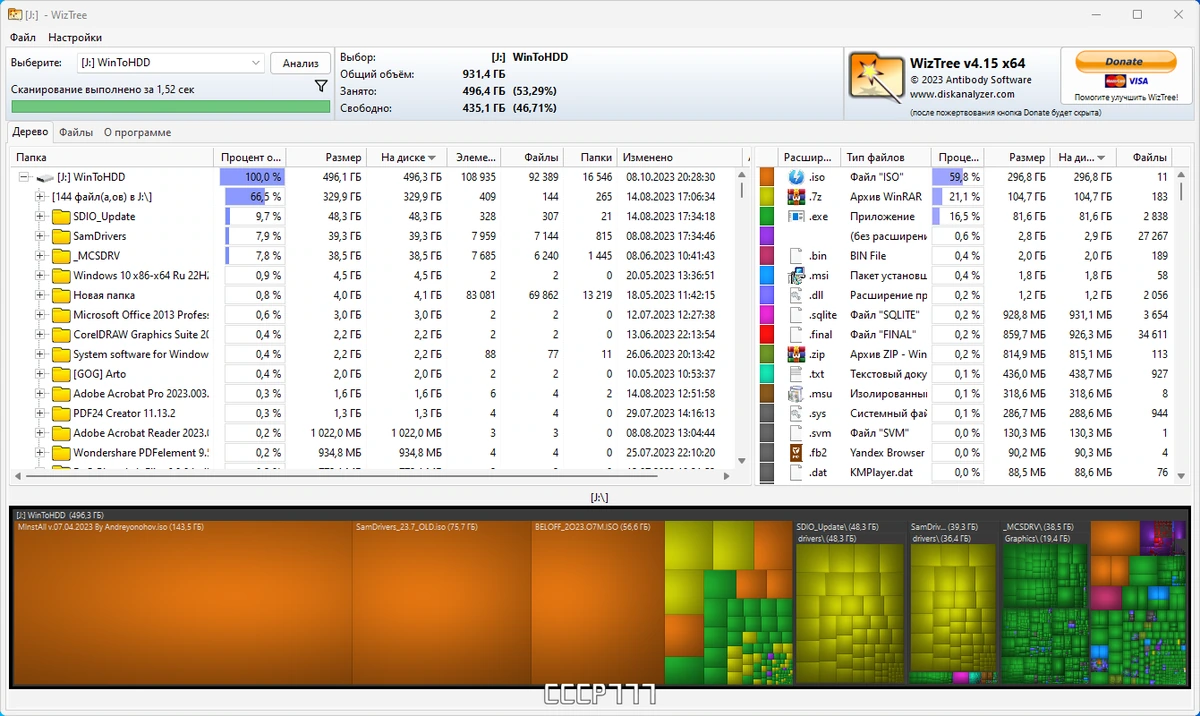Select the MinstAll iso treemap block
The width and height of the screenshot is (1200, 716).
click(x=181, y=603)
